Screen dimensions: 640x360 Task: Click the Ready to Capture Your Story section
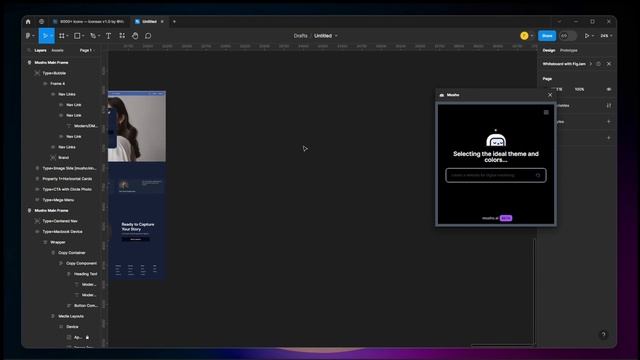pos(137,231)
